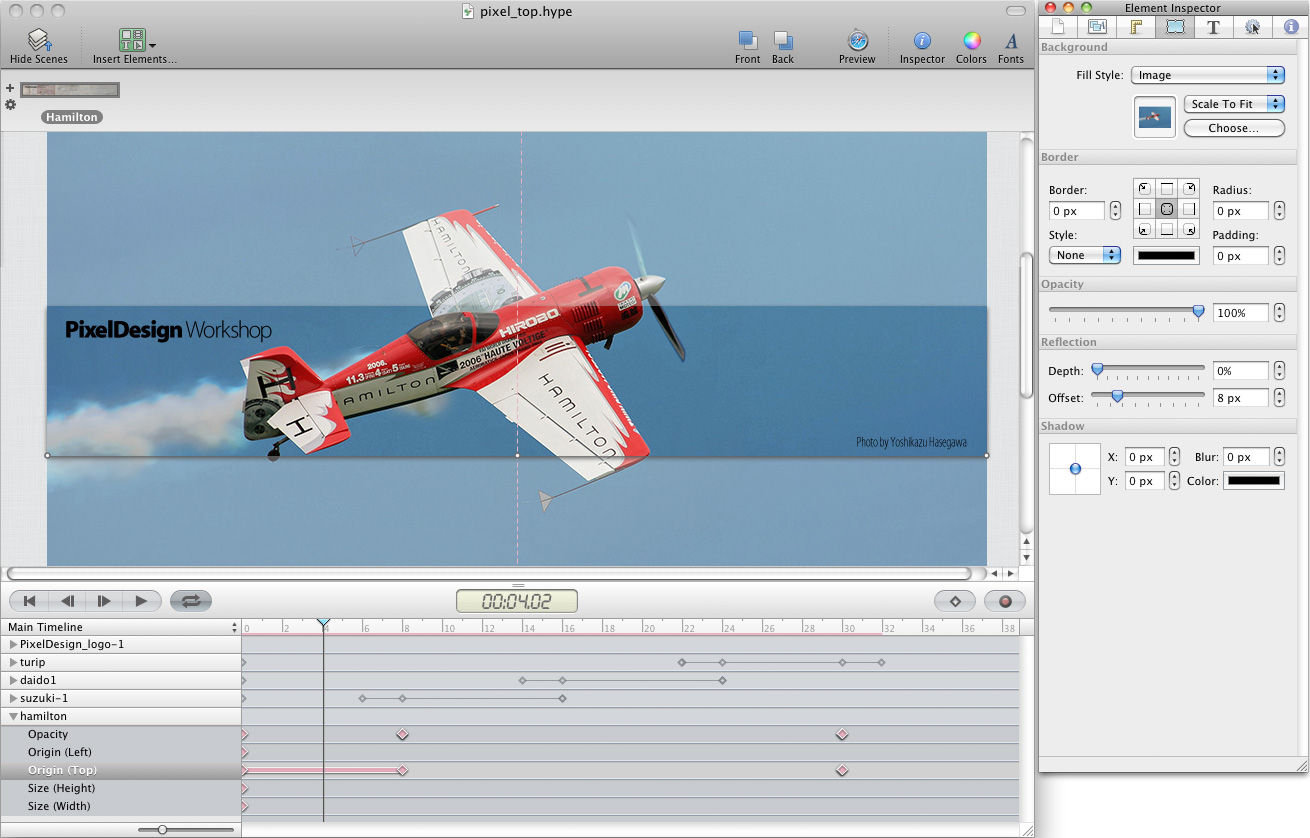Add a new scene with plus icon
The width and height of the screenshot is (1310, 838).
pos(10,88)
